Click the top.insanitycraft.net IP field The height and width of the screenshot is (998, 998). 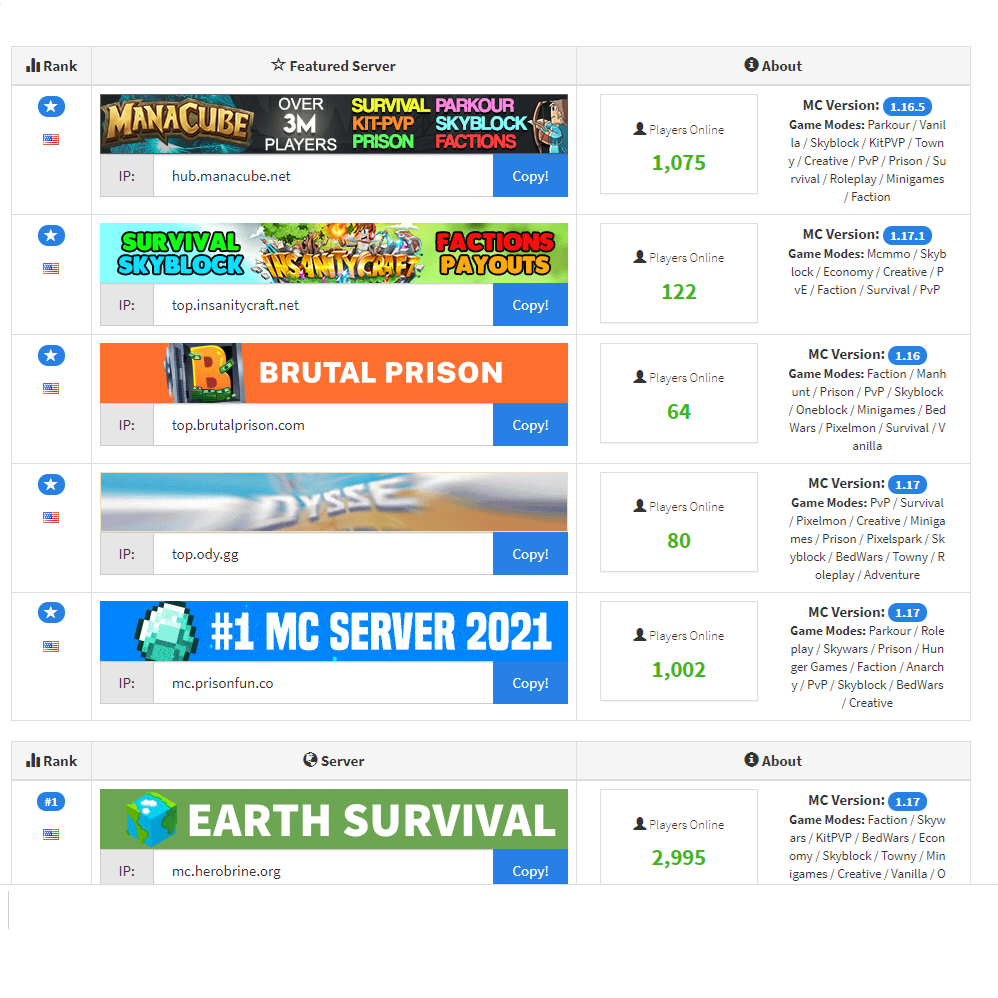tap(323, 305)
